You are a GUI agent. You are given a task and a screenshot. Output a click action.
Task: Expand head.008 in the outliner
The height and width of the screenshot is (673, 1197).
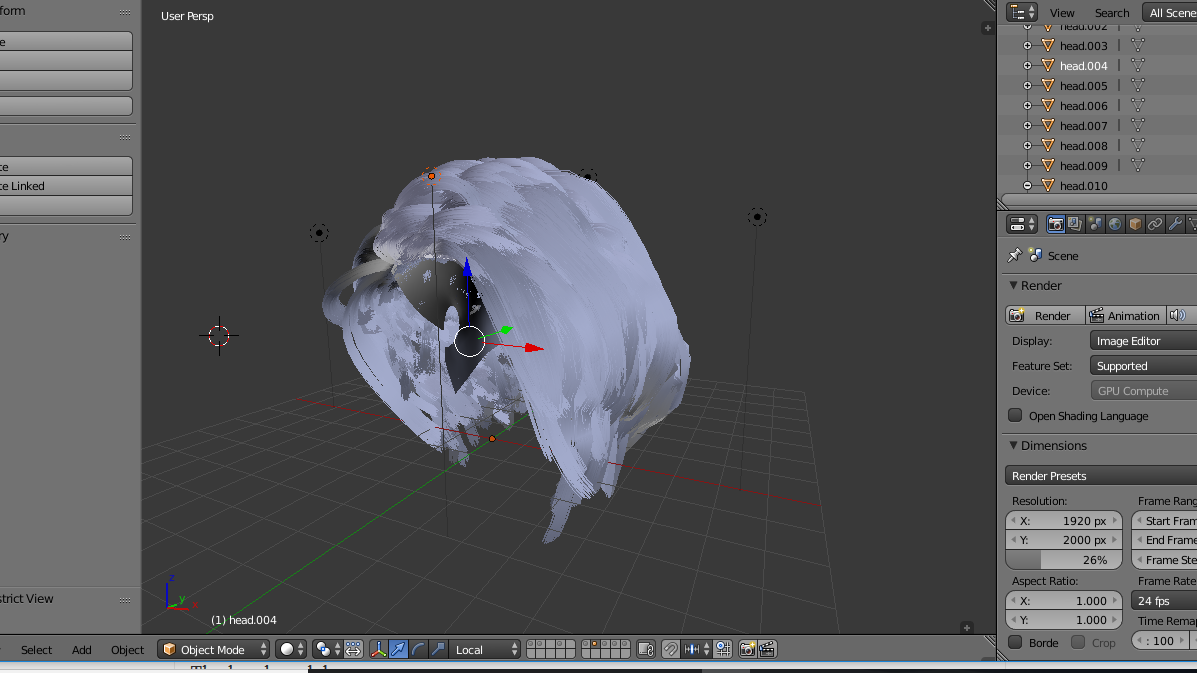point(1028,145)
